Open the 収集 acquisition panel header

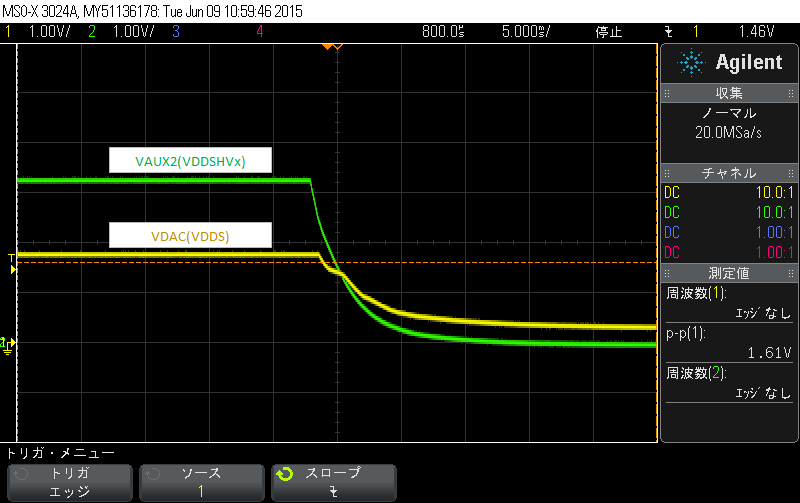pyautogui.click(x=729, y=93)
